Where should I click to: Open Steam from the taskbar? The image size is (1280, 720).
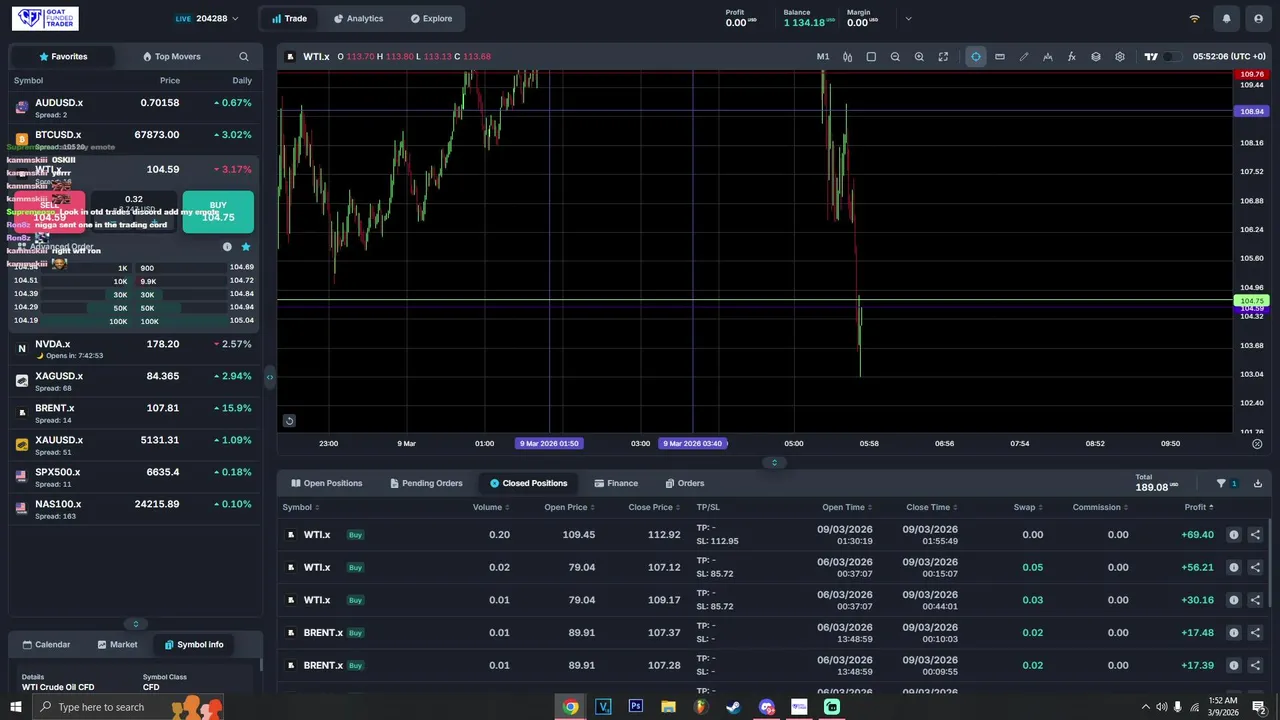(733, 707)
